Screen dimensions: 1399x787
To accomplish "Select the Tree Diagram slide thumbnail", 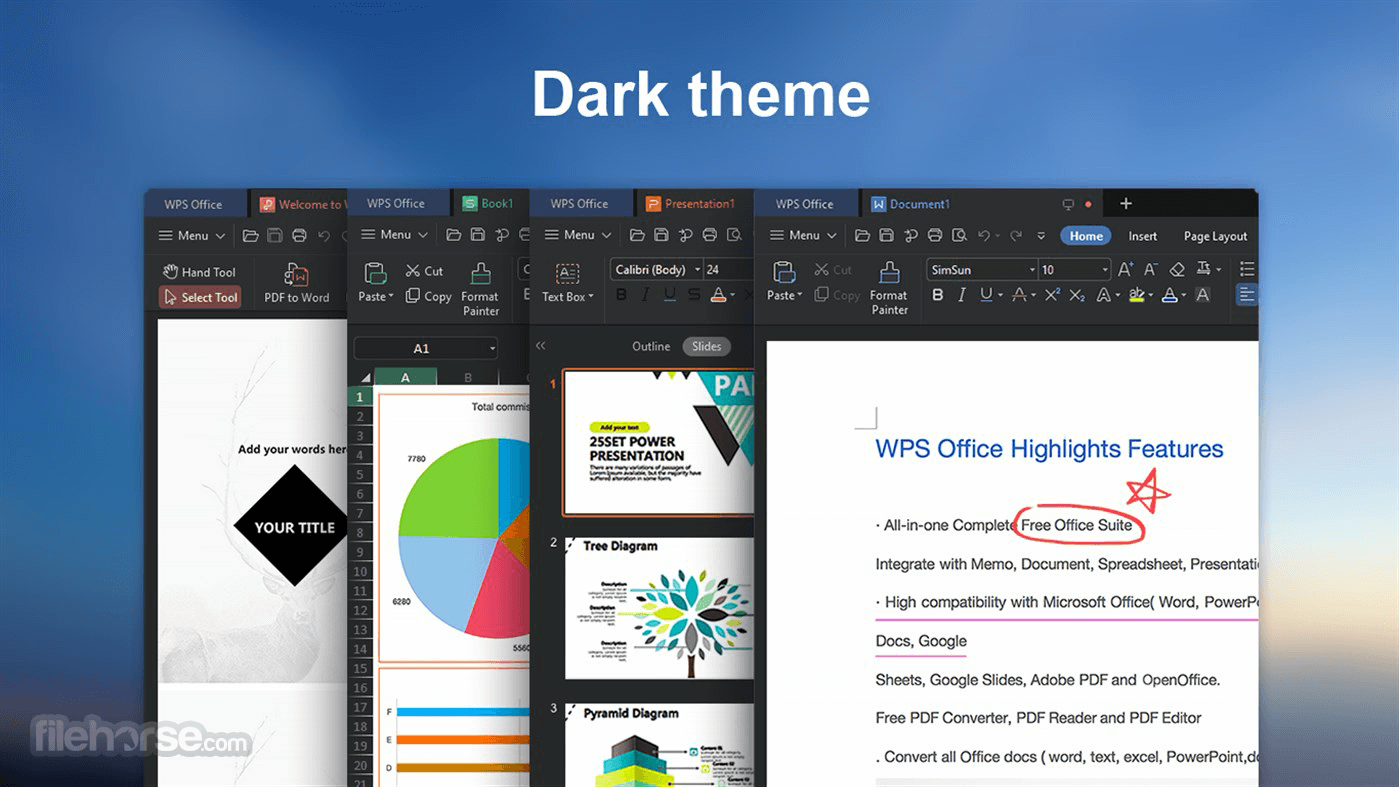I will click(659, 609).
